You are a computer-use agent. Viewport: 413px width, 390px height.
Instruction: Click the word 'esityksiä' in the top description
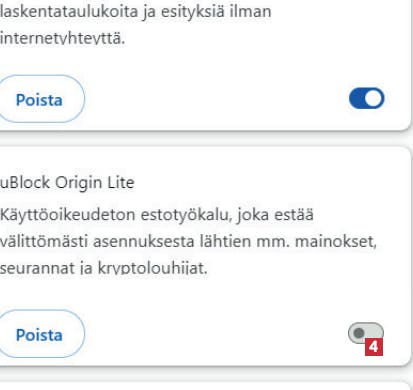coord(193,12)
